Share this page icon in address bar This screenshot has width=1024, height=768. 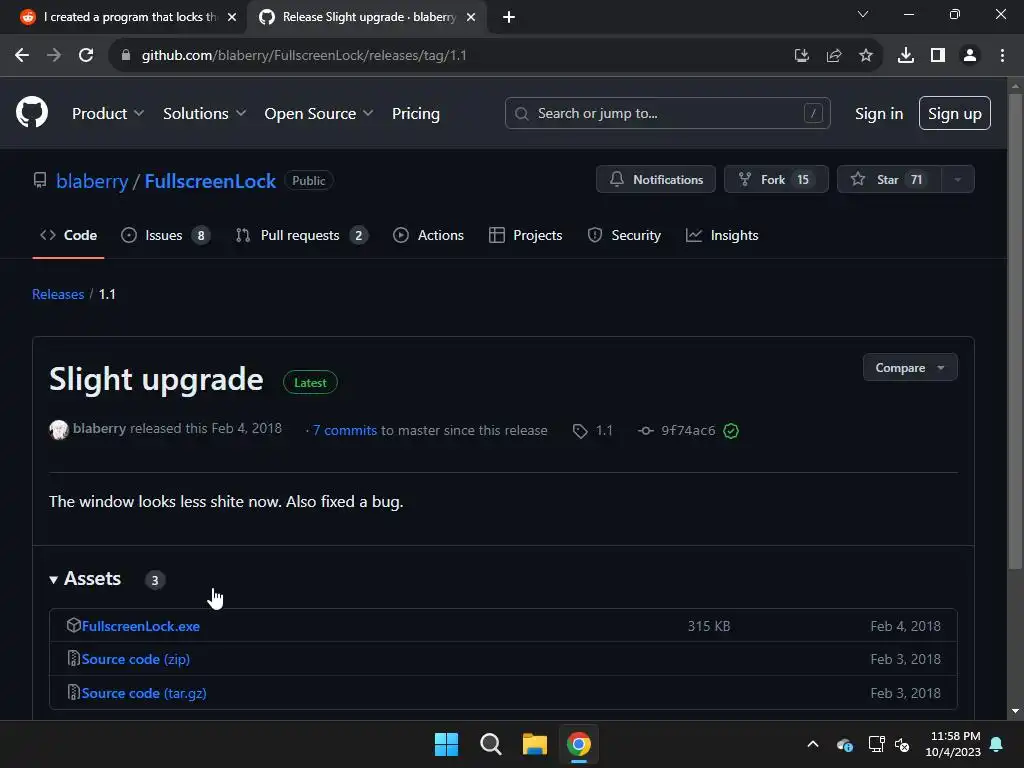point(834,56)
